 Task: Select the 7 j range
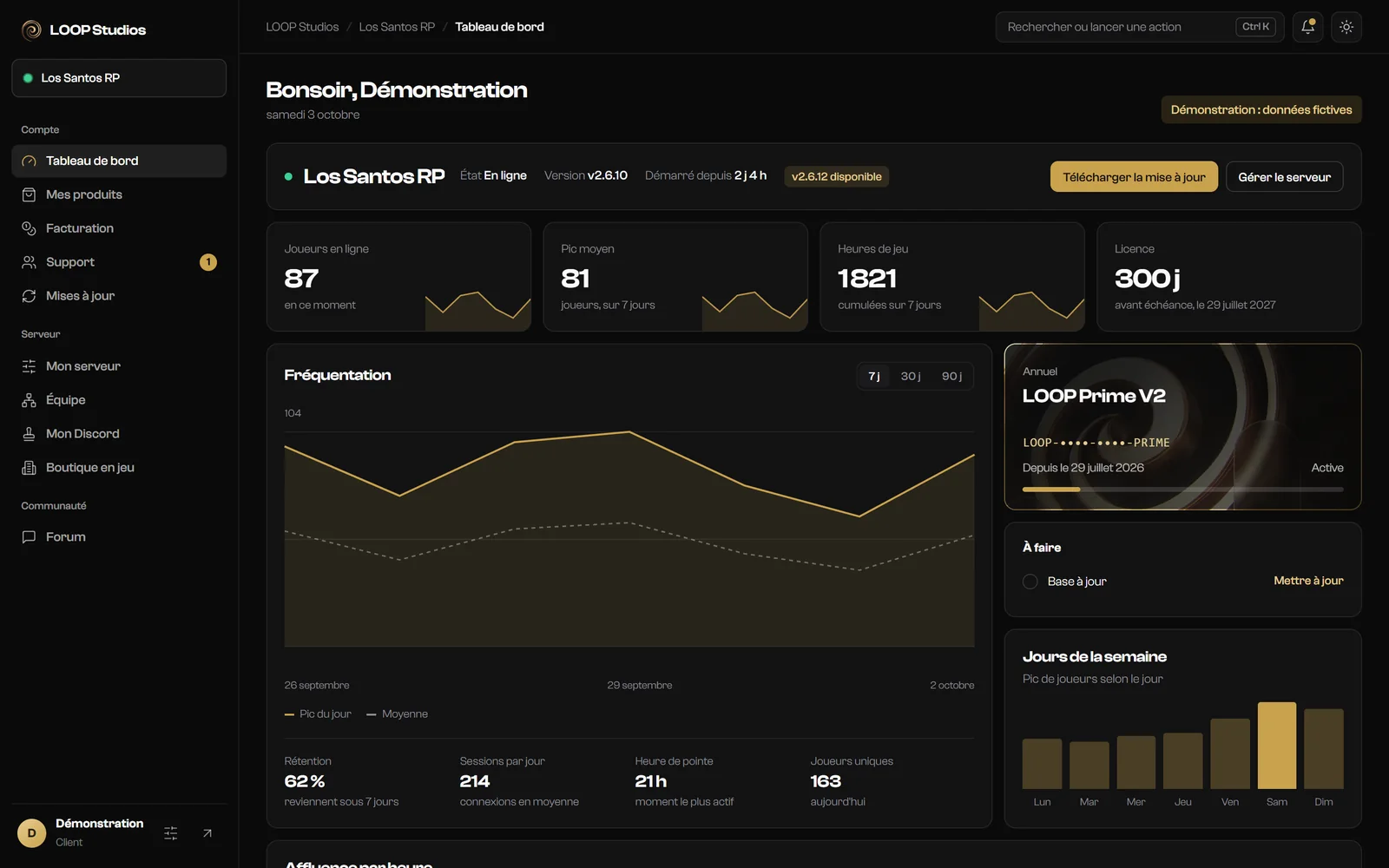(874, 376)
